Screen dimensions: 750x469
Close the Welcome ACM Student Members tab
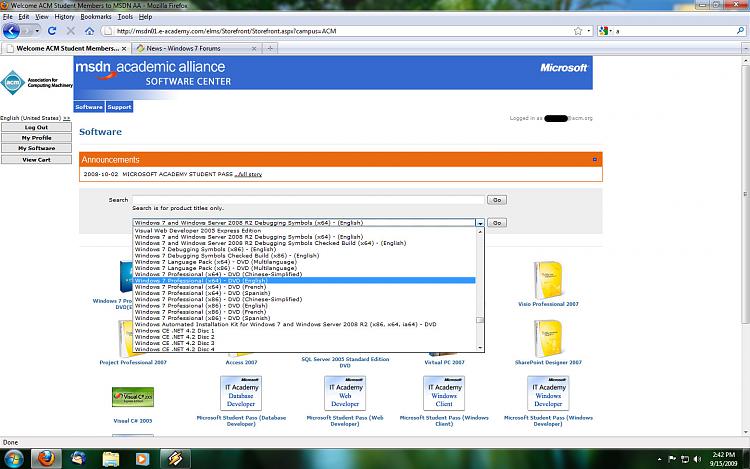(x=124, y=48)
